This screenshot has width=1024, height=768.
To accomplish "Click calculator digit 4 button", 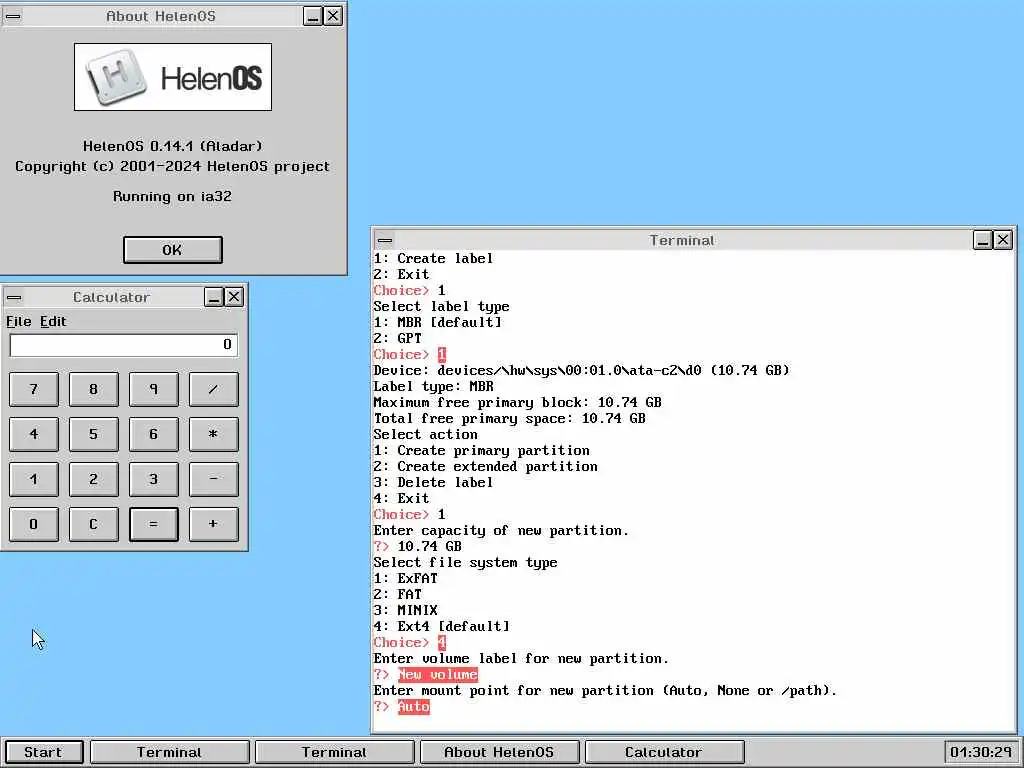I will (x=34, y=434).
